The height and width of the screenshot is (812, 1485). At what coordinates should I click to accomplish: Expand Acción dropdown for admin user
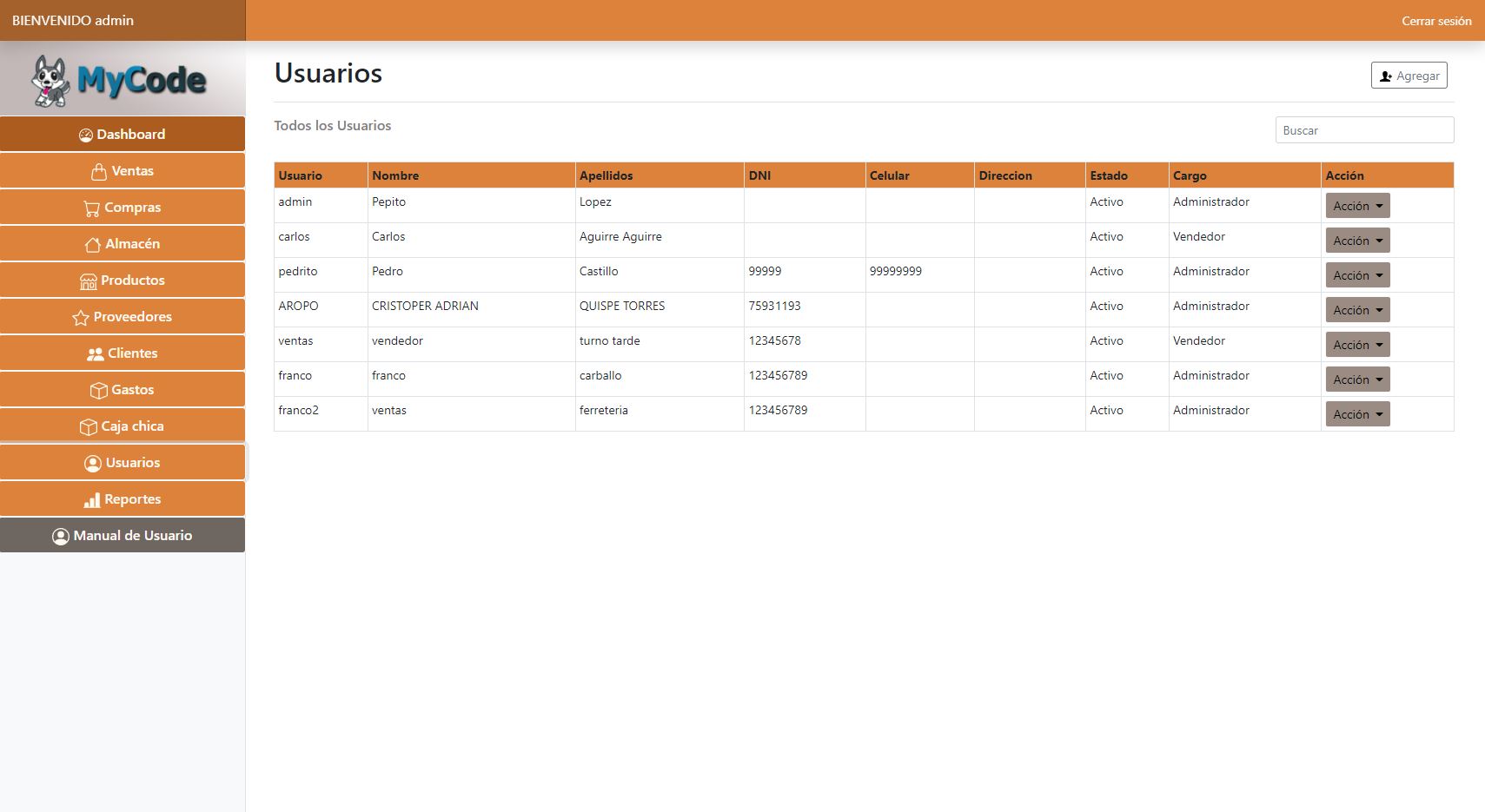pos(1357,206)
